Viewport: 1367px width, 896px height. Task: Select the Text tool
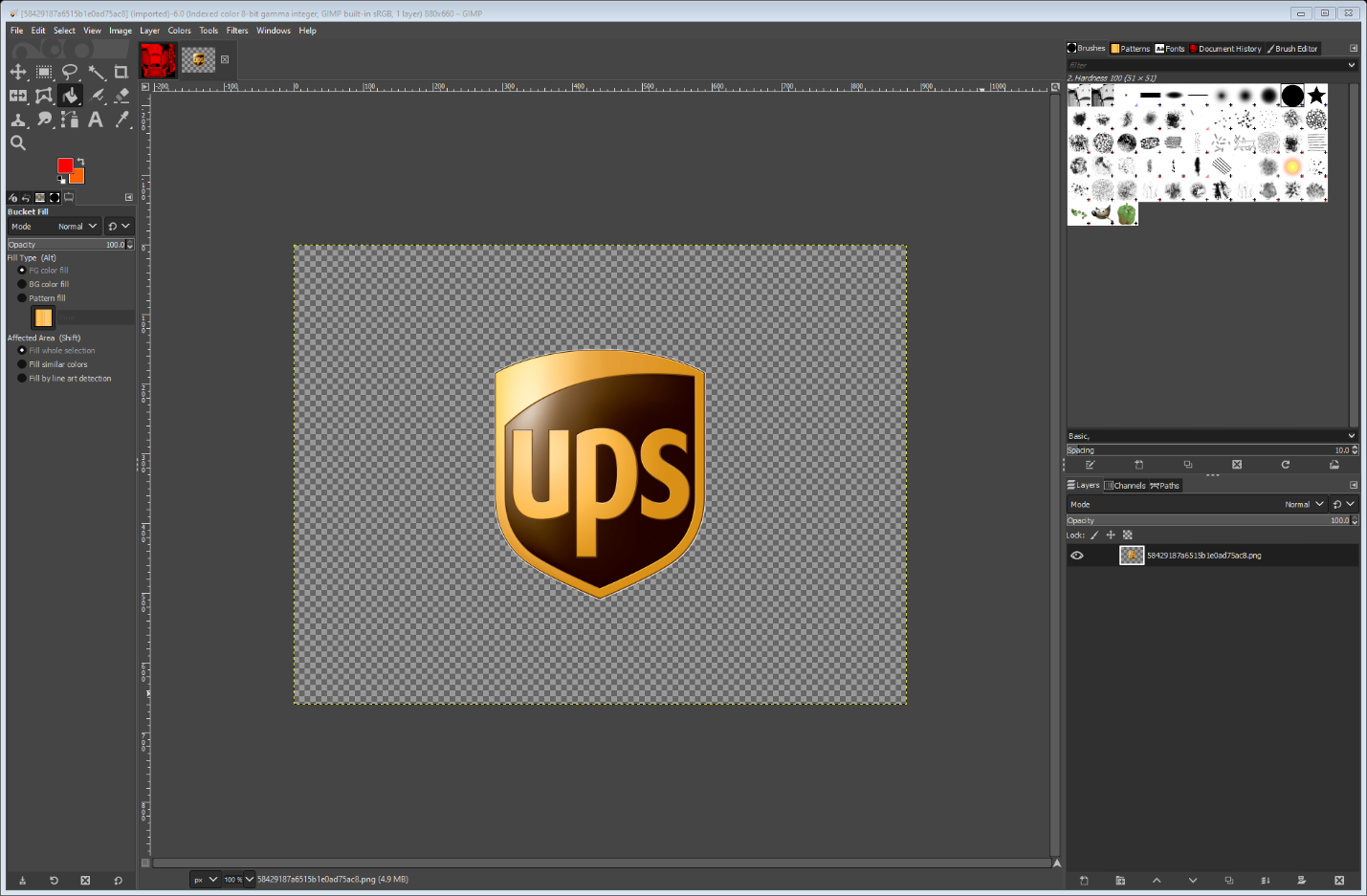(96, 120)
